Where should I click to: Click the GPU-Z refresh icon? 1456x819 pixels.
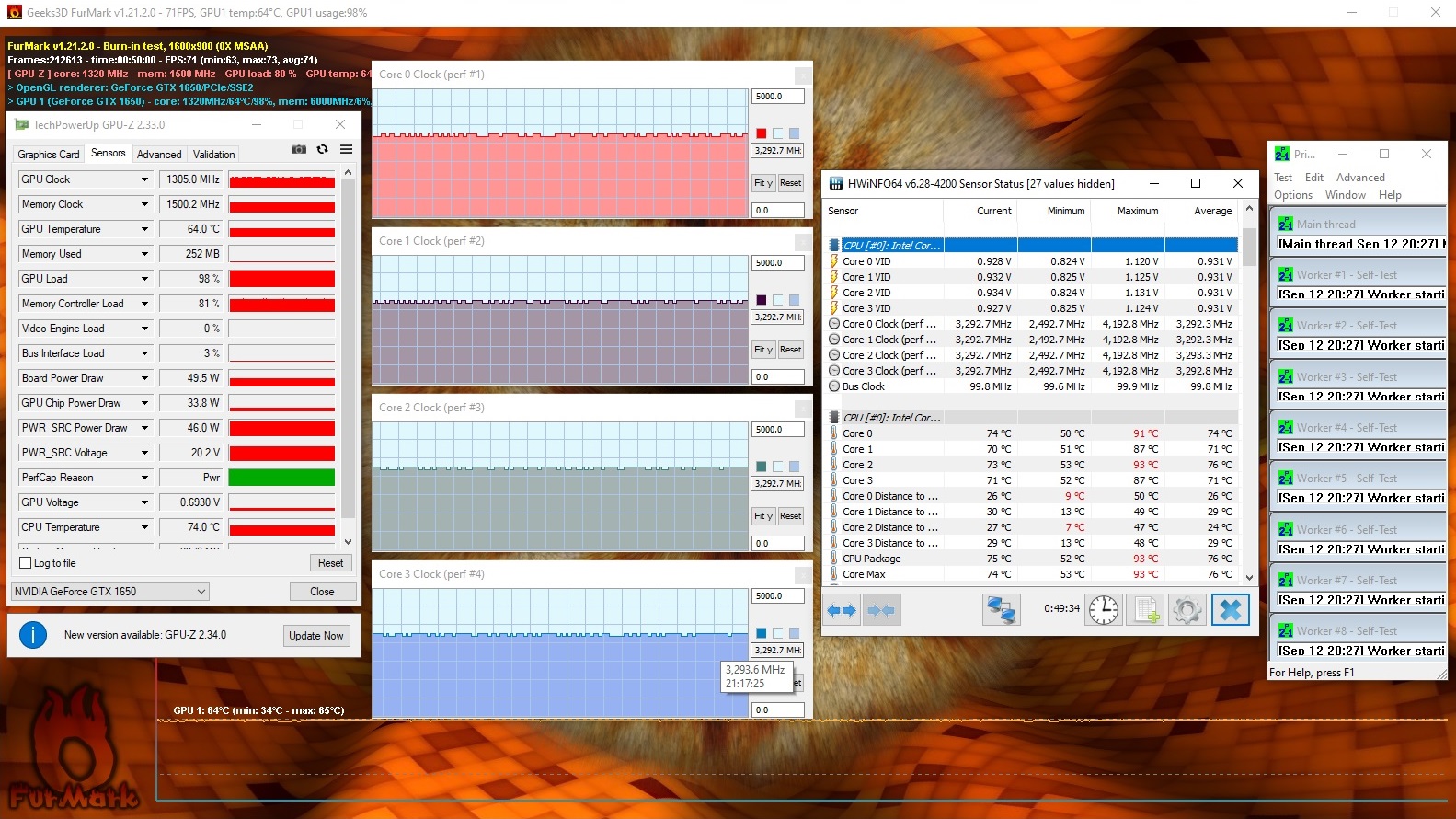point(322,149)
